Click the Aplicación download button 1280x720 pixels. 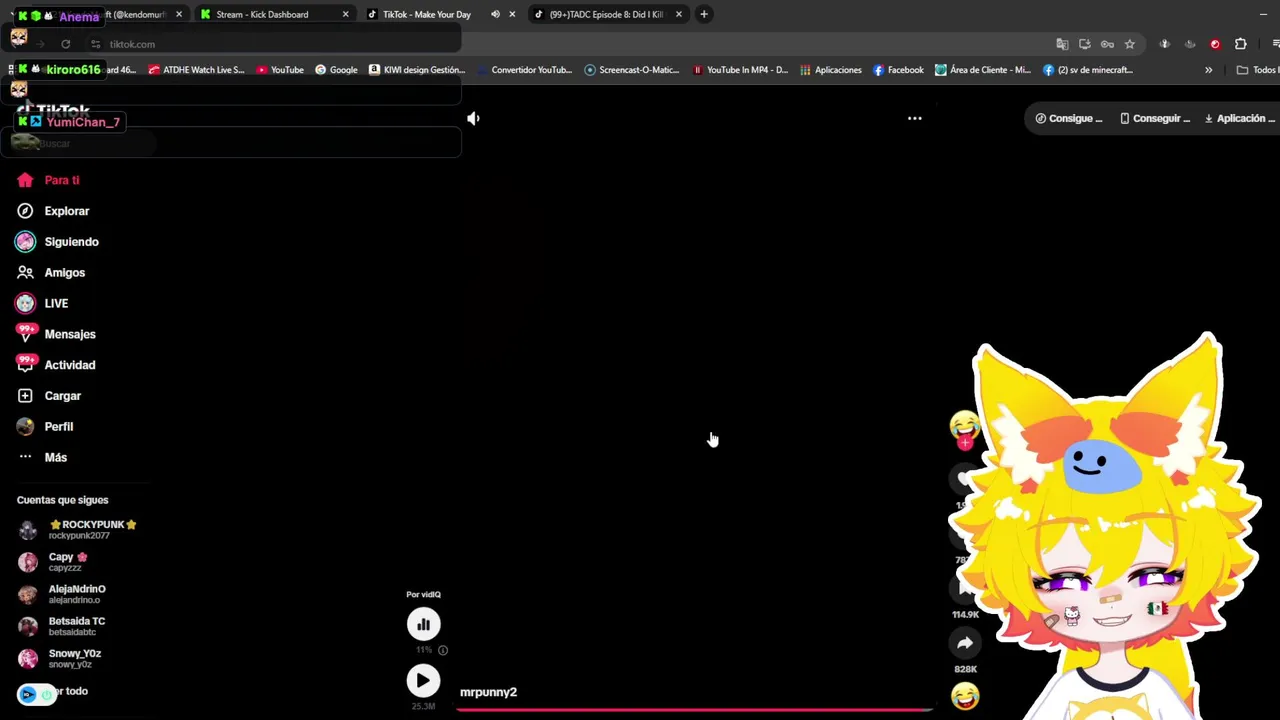coord(1240,118)
